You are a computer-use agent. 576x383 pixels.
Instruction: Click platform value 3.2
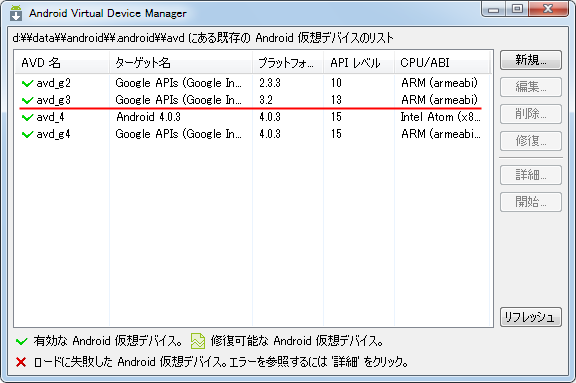[x=266, y=100]
